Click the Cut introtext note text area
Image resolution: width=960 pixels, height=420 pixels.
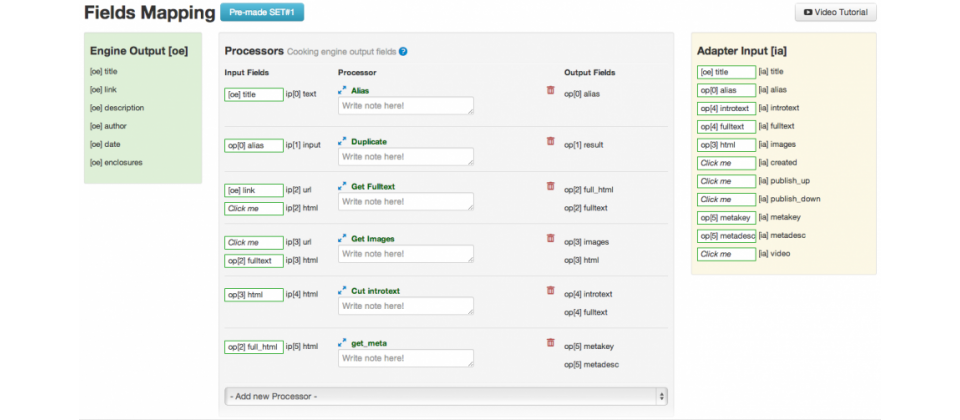tap(406, 306)
